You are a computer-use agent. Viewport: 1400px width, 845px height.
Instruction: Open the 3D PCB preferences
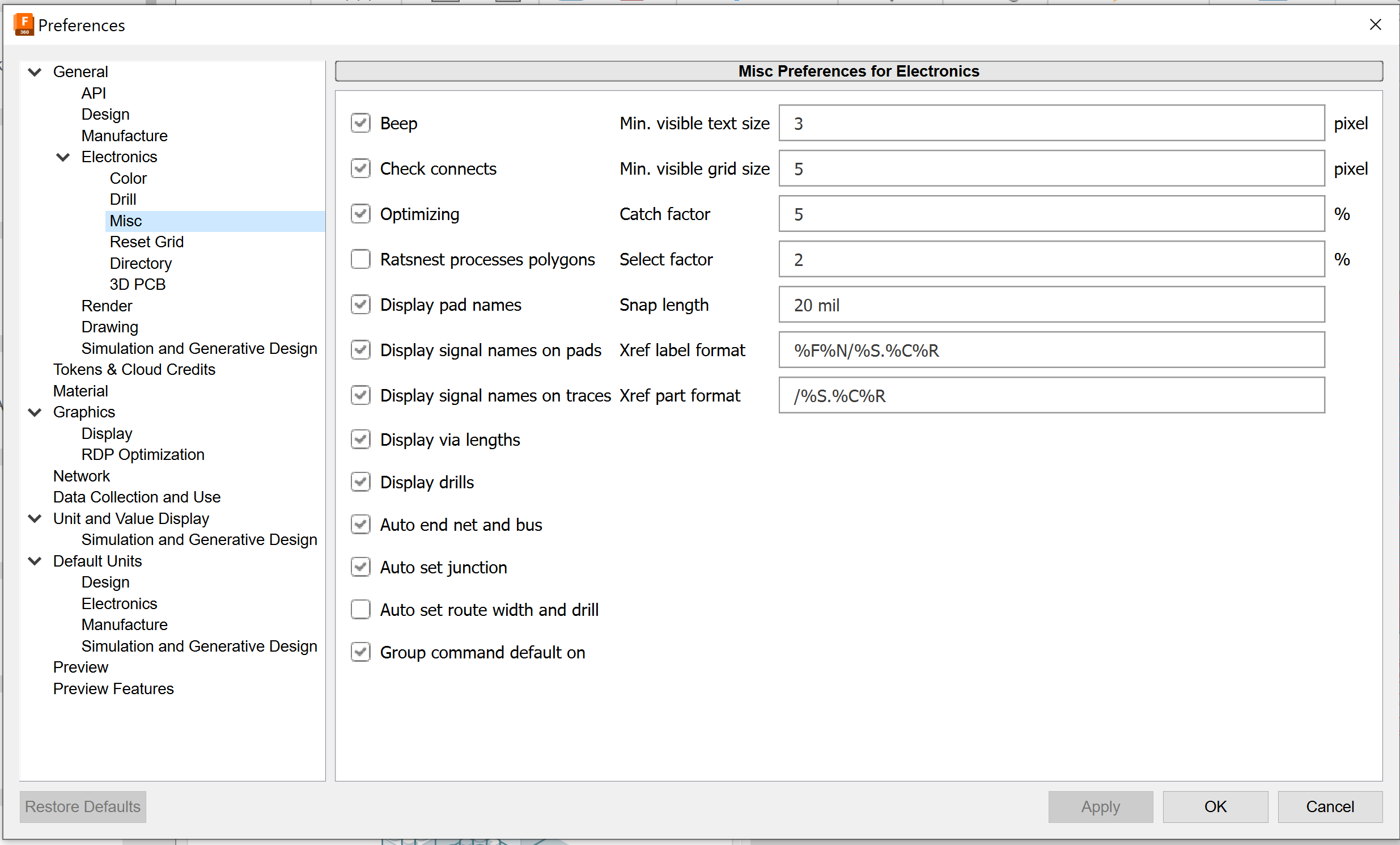[x=138, y=284]
